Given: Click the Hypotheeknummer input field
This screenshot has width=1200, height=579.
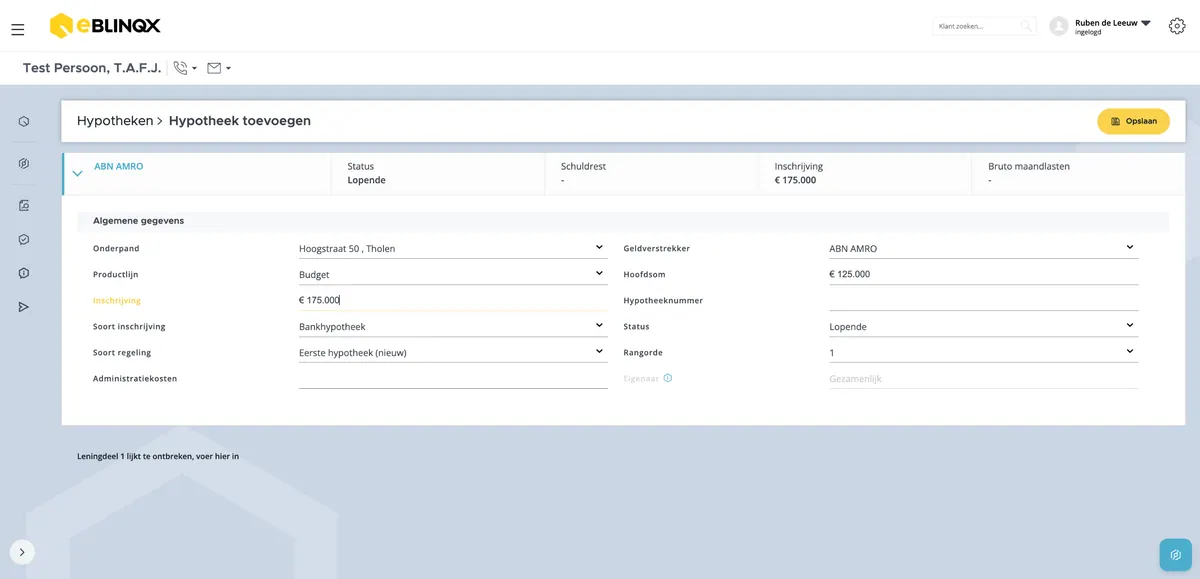Looking at the screenshot, I should 983,300.
